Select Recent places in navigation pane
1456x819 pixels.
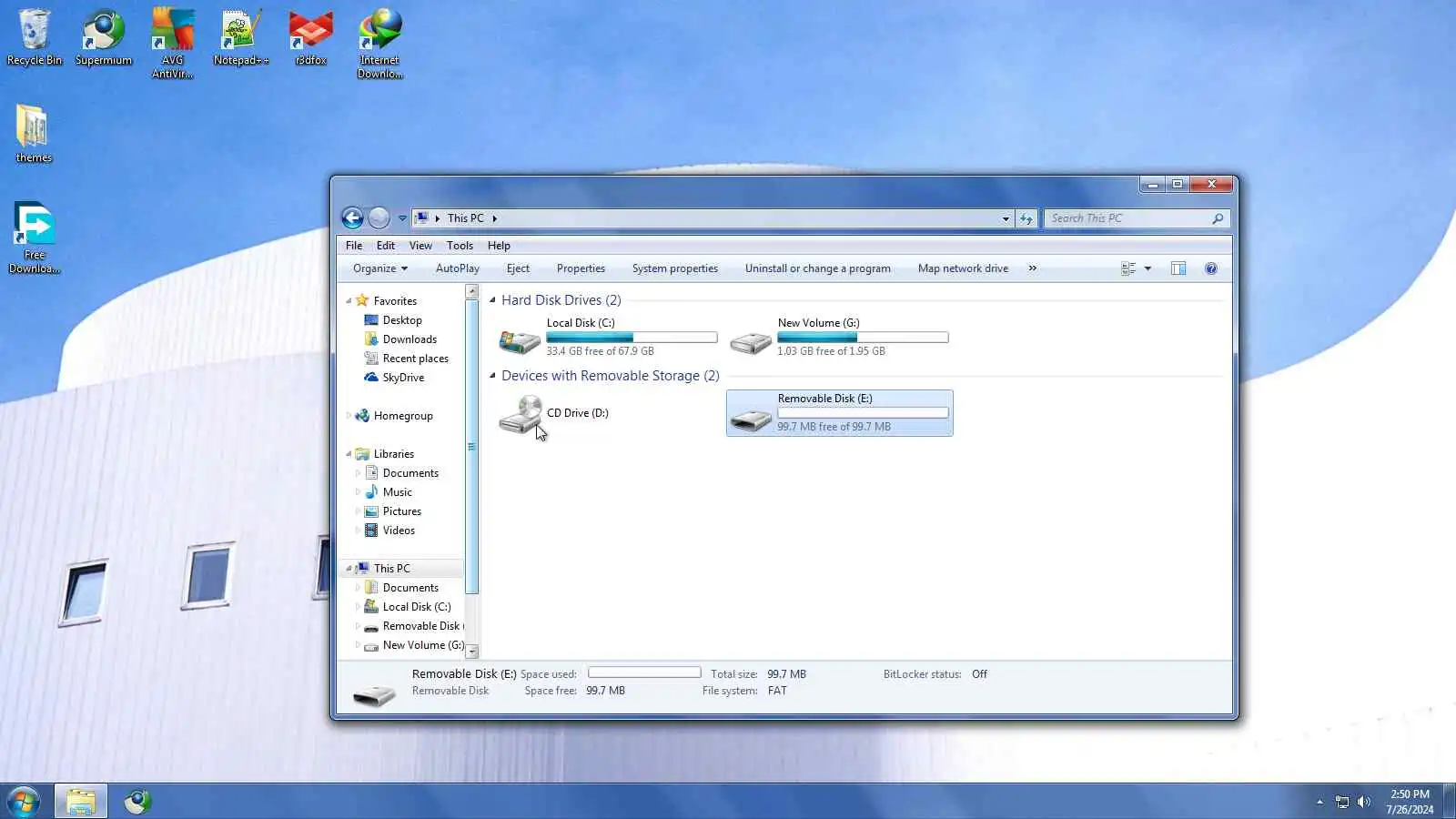406,359
